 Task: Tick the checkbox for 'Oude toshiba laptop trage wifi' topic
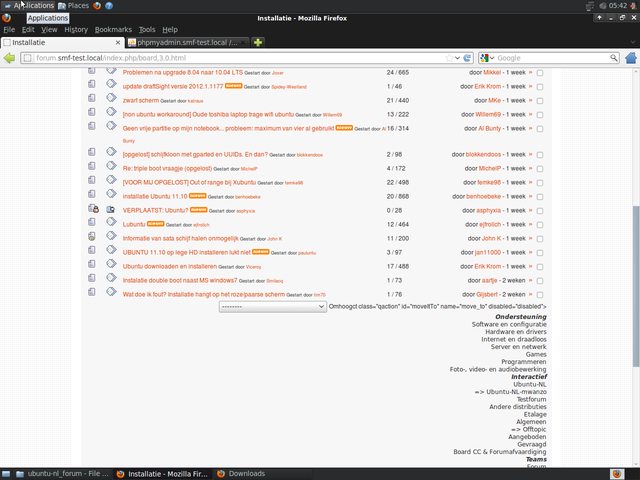540,115
